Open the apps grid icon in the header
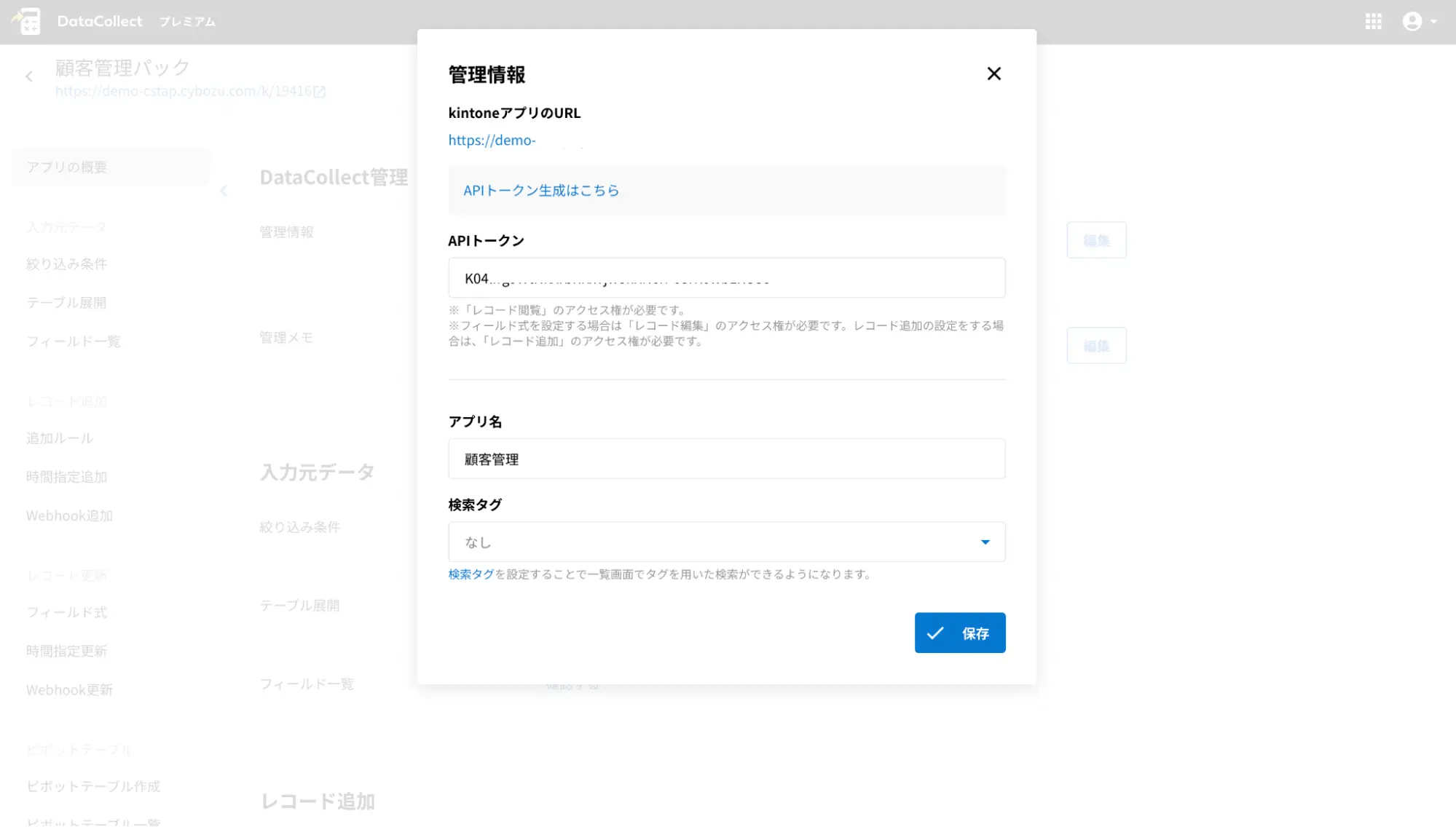The width and height of the screenshot is (1456, 827). [x=1374, y=22]
